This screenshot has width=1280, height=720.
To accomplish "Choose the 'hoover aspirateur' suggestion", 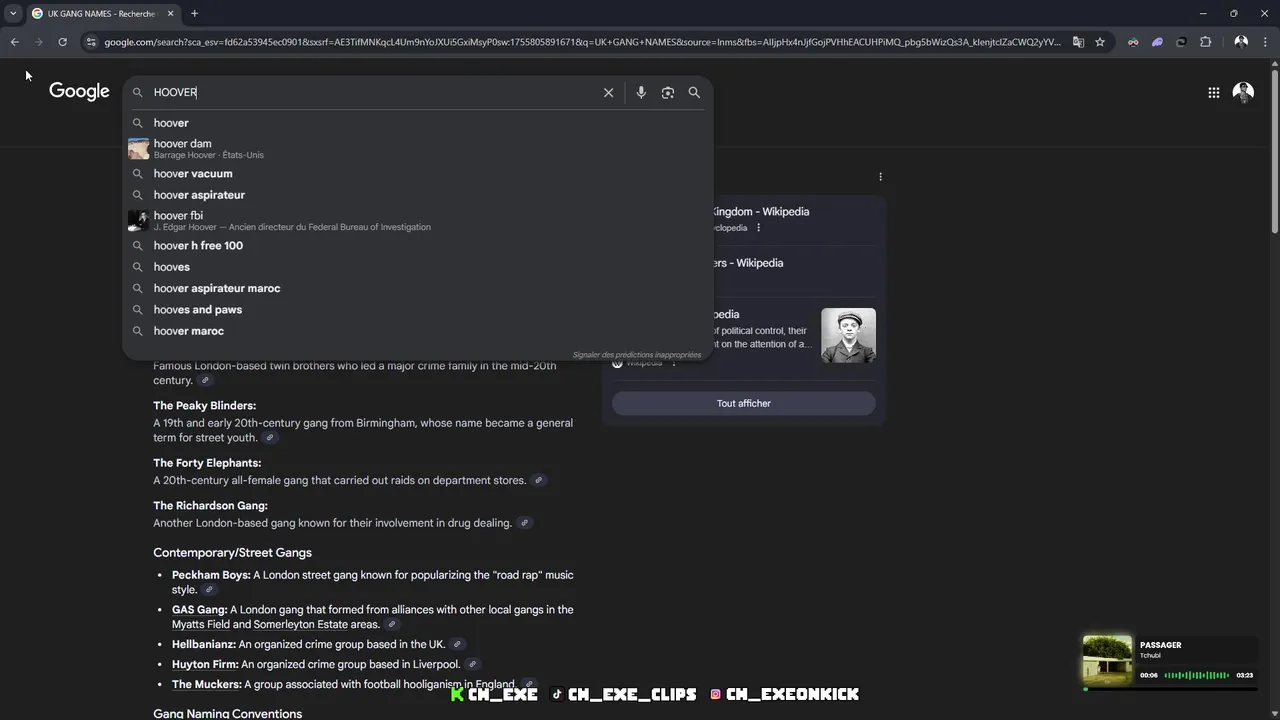I will click(x=418, y=195).
